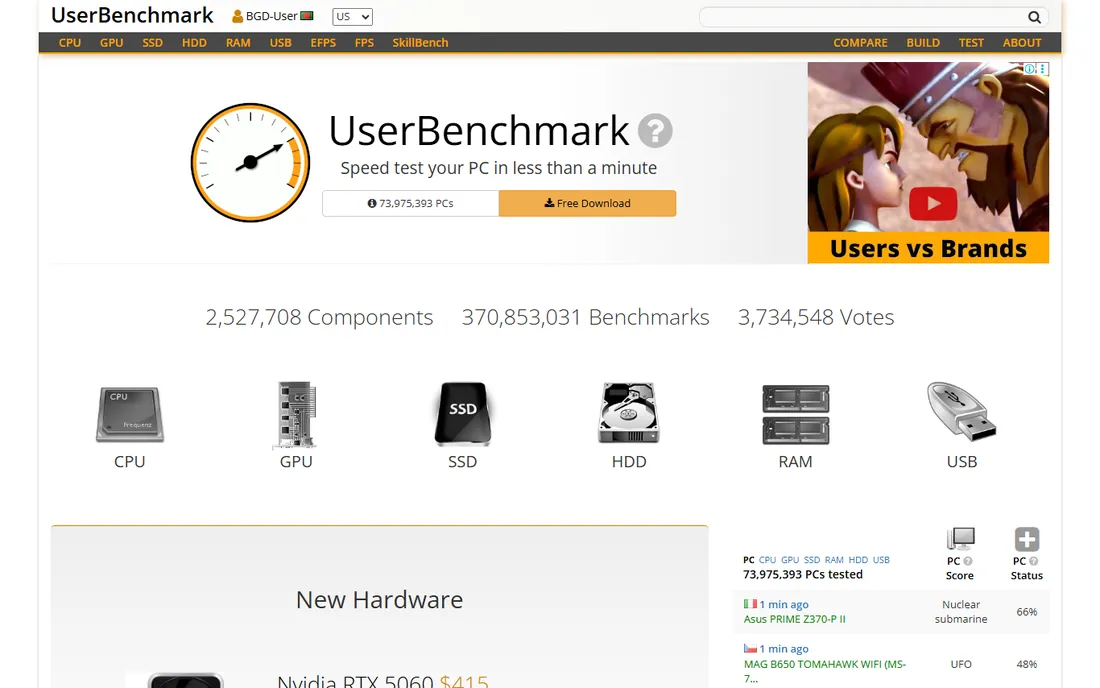This screenshot has height=688, width=1100.
Task: Click the 73,975,393 PCs button
Action: [x=410, y=203]
